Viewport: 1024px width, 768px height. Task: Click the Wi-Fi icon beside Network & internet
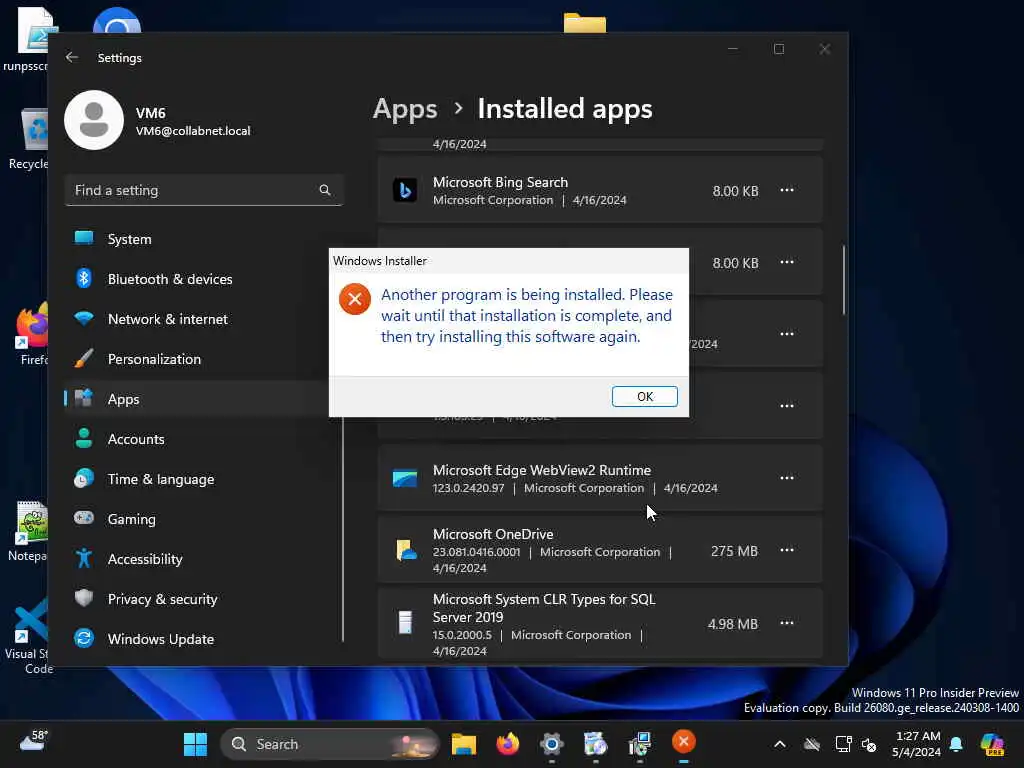tap(84, 319)
